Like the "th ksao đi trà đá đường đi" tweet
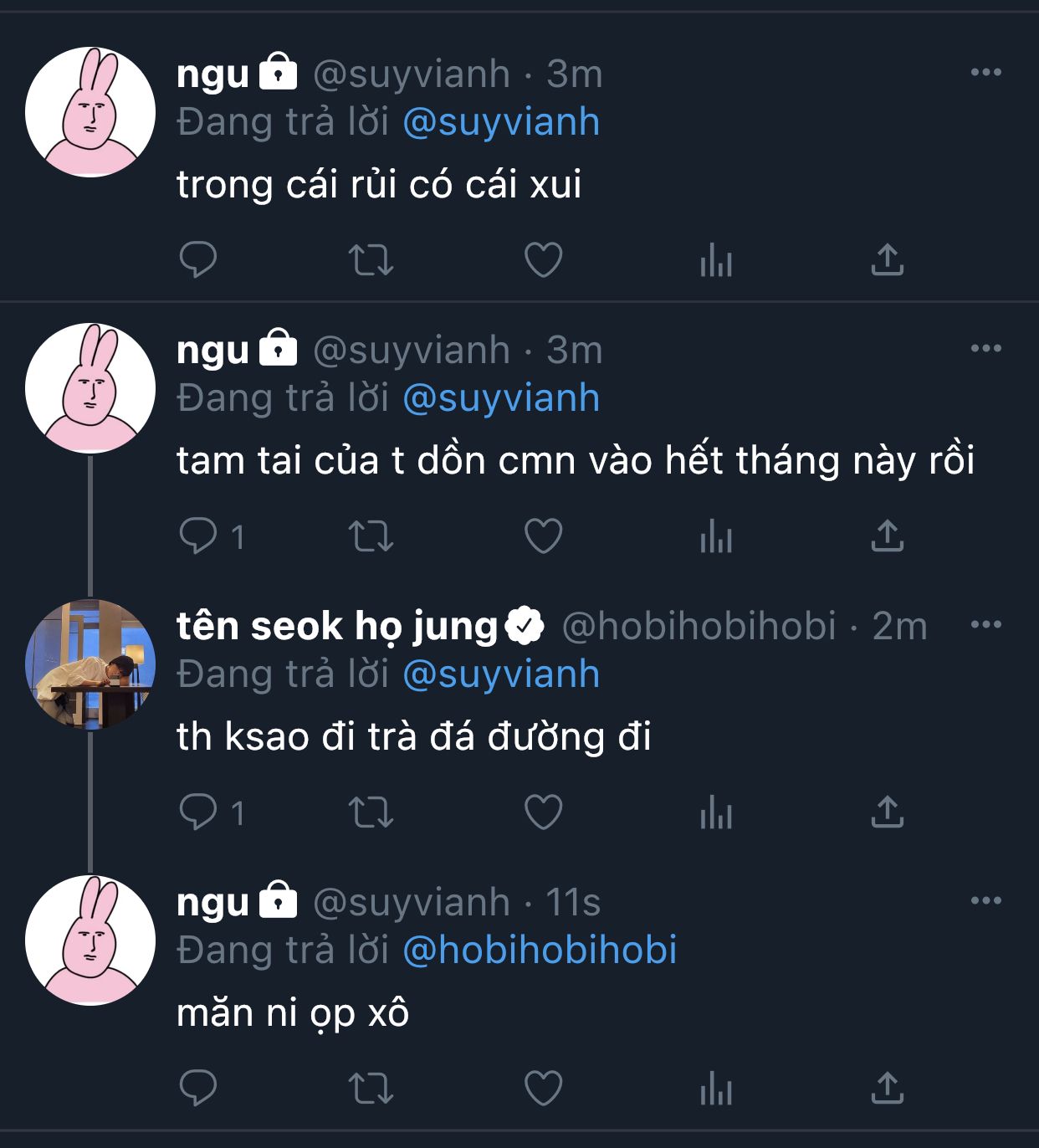The height and width of the screenshot is (1148, 1039). point(543,812)
